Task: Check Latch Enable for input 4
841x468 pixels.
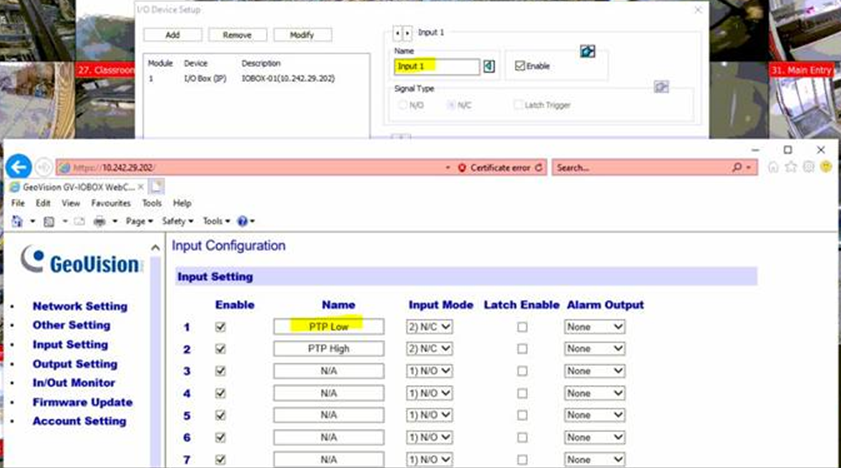Action: click(x=522, y=393)
